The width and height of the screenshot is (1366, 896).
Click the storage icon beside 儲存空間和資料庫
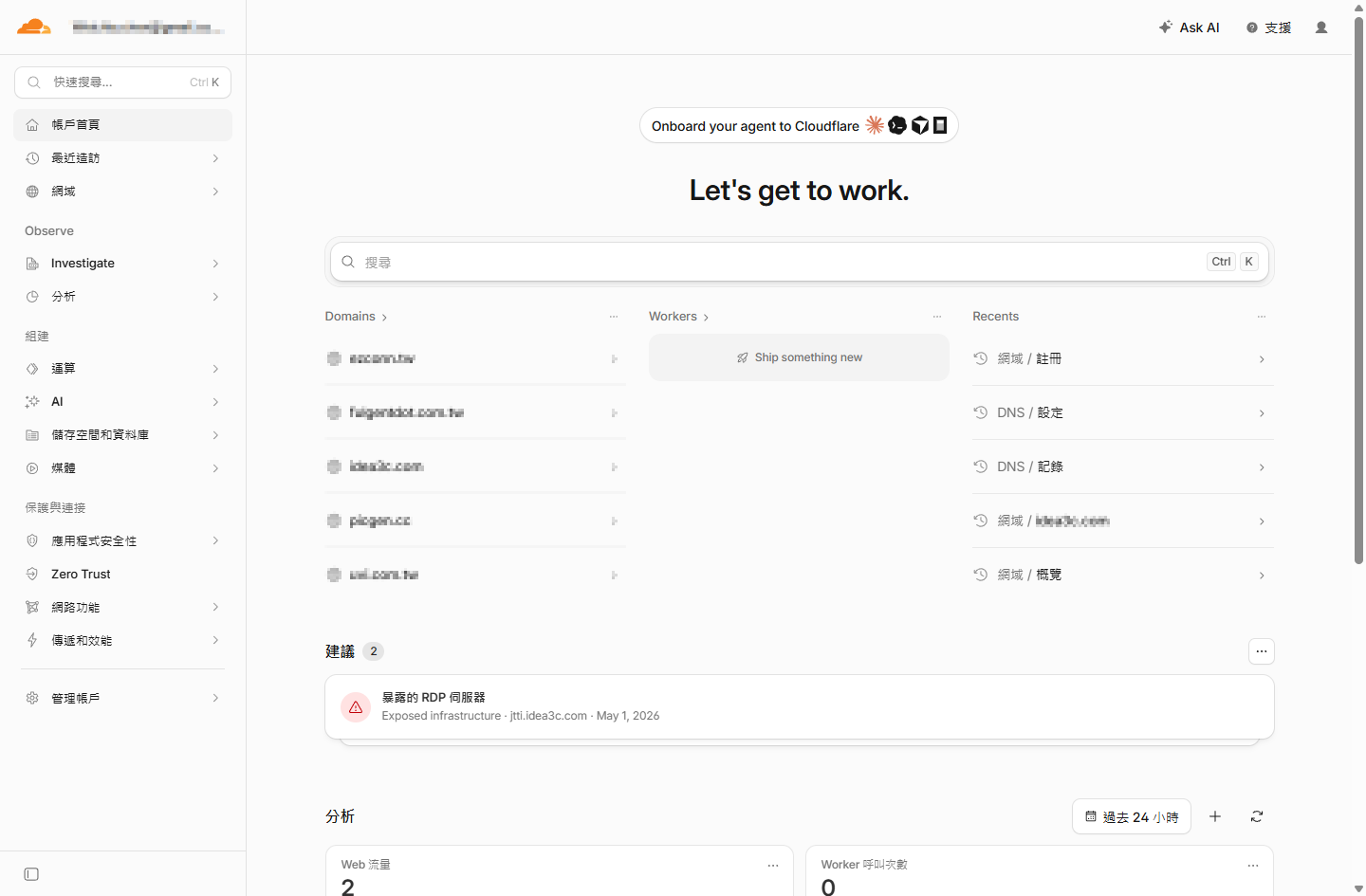click(32, 435)
